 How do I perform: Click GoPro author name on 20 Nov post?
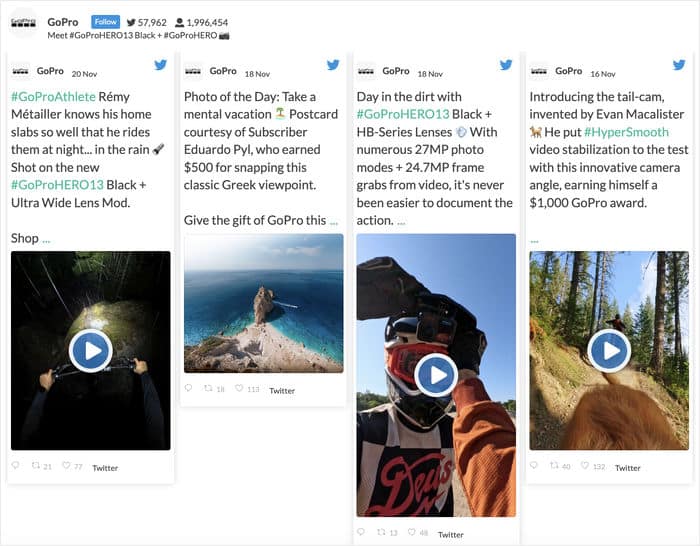(50, 71)
